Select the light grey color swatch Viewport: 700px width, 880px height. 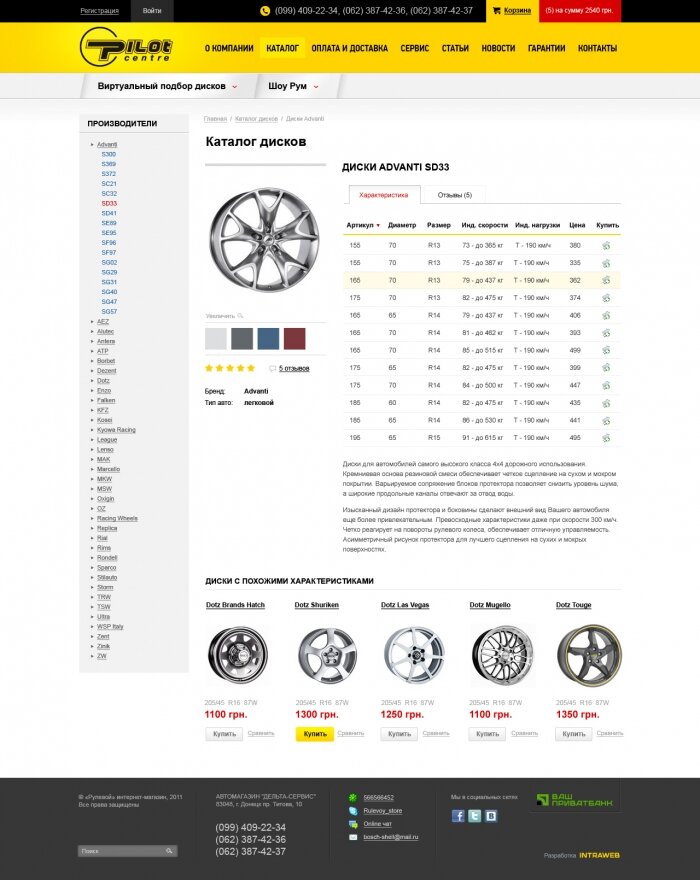tap(216, 339)
